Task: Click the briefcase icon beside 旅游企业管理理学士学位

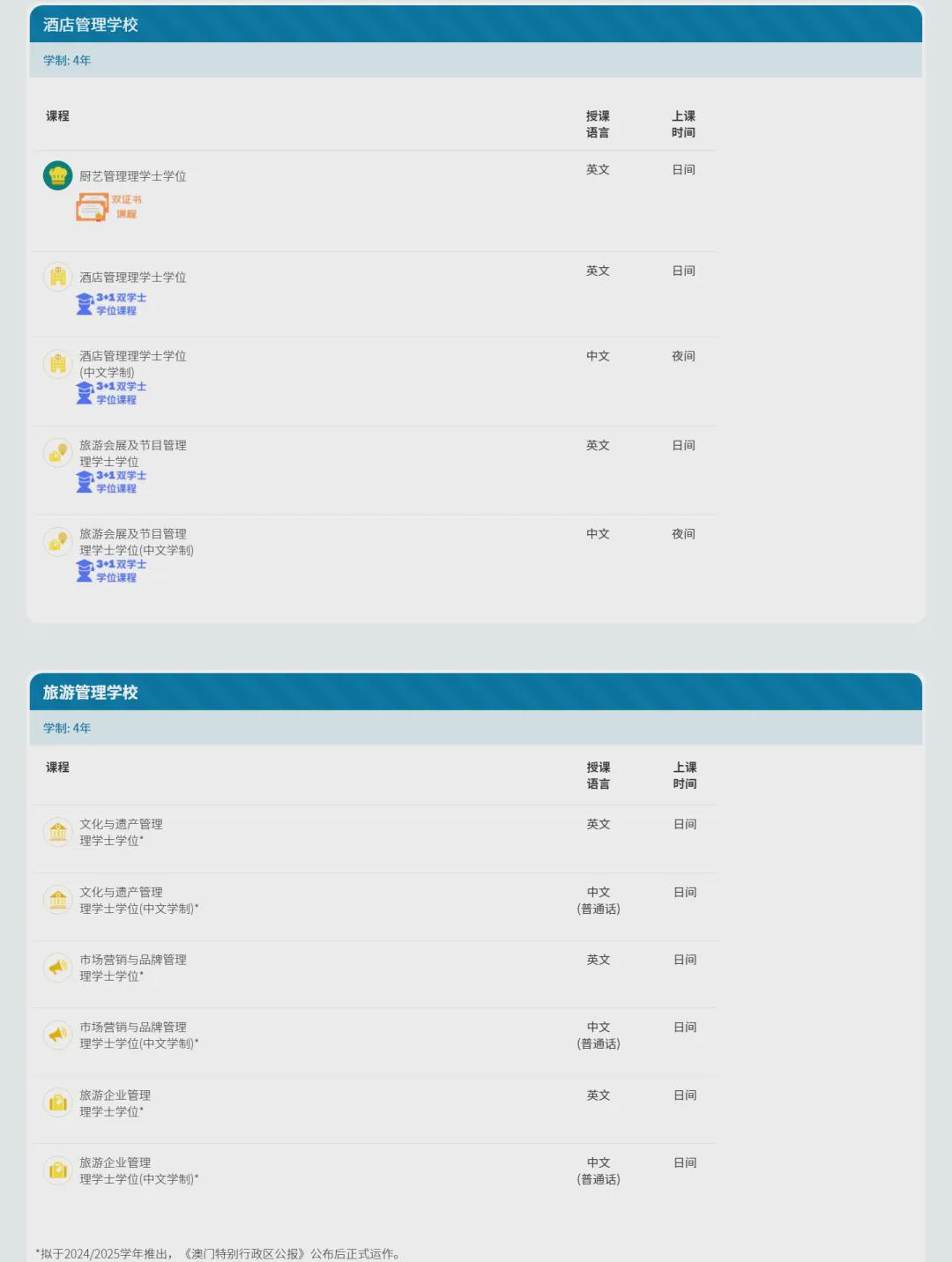Action: [x=58, y=1102]
